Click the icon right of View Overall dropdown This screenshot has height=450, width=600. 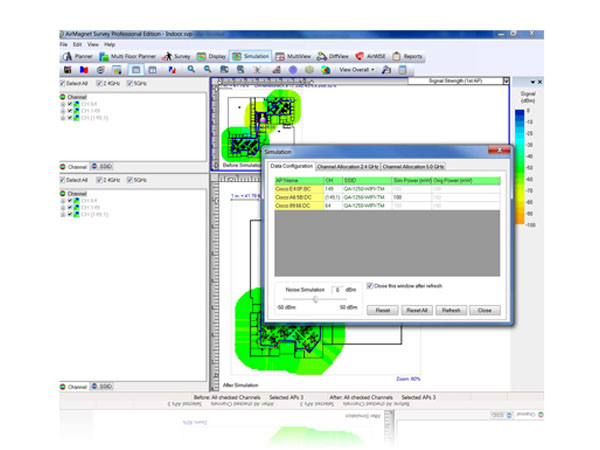pyautogui.click(x=386, y=70)
